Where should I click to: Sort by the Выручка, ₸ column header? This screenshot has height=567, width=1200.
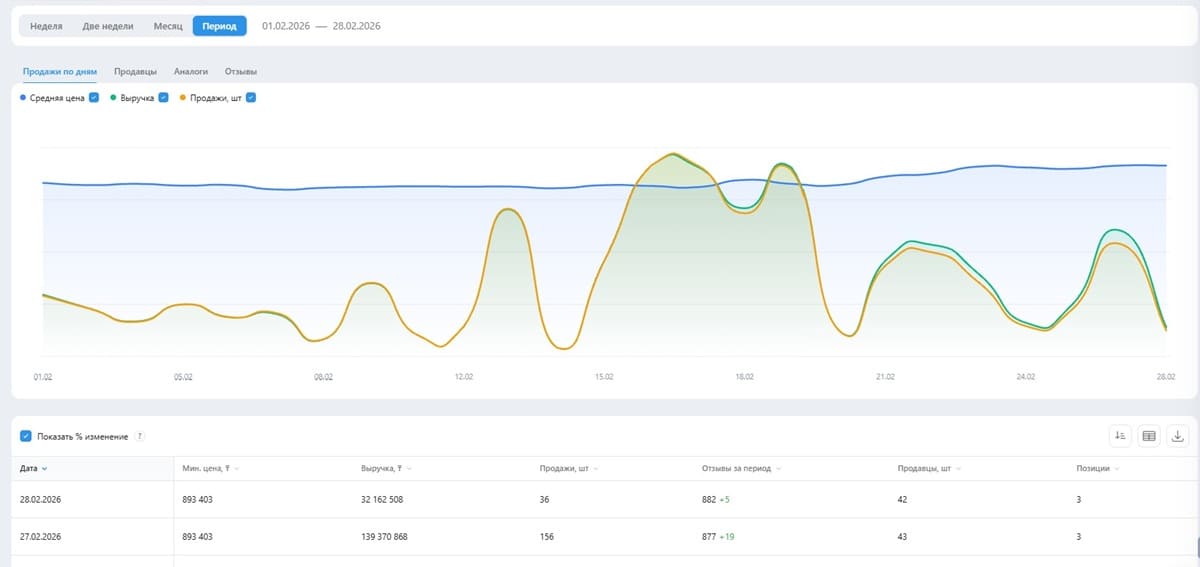pyautogui.click(x=386, y=468)
